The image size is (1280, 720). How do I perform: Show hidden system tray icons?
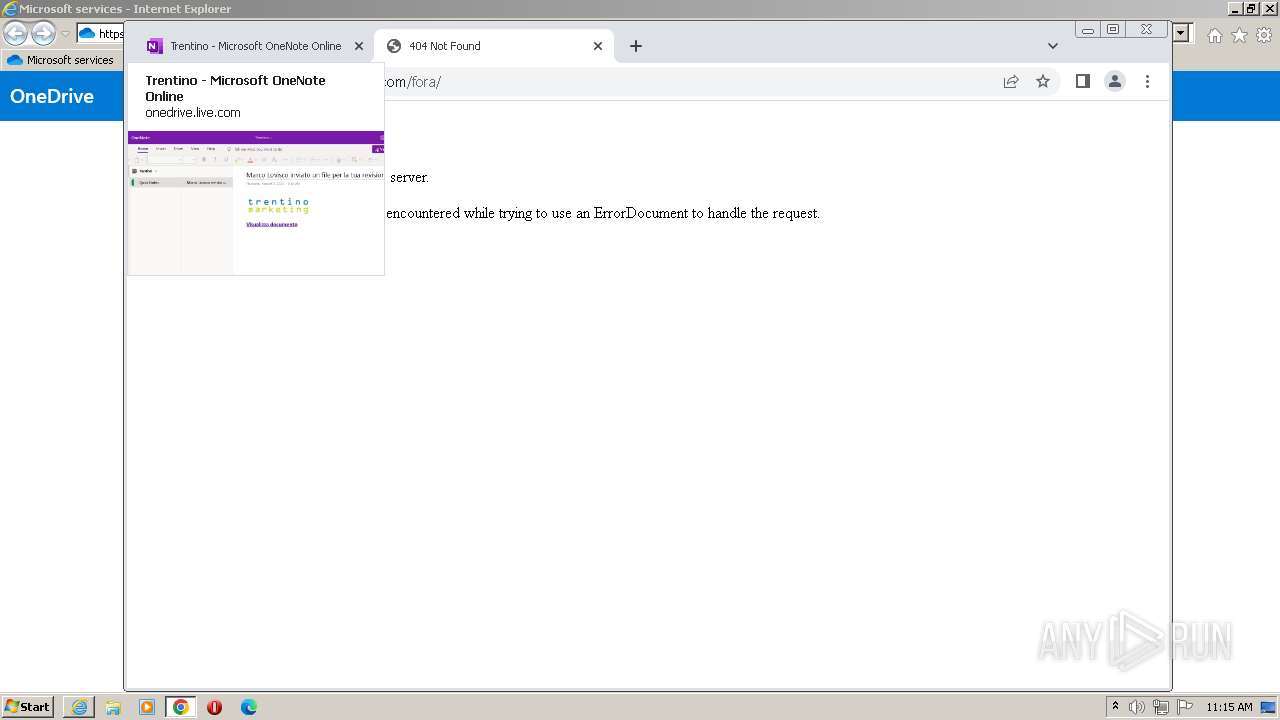[x=1116, y=707]
